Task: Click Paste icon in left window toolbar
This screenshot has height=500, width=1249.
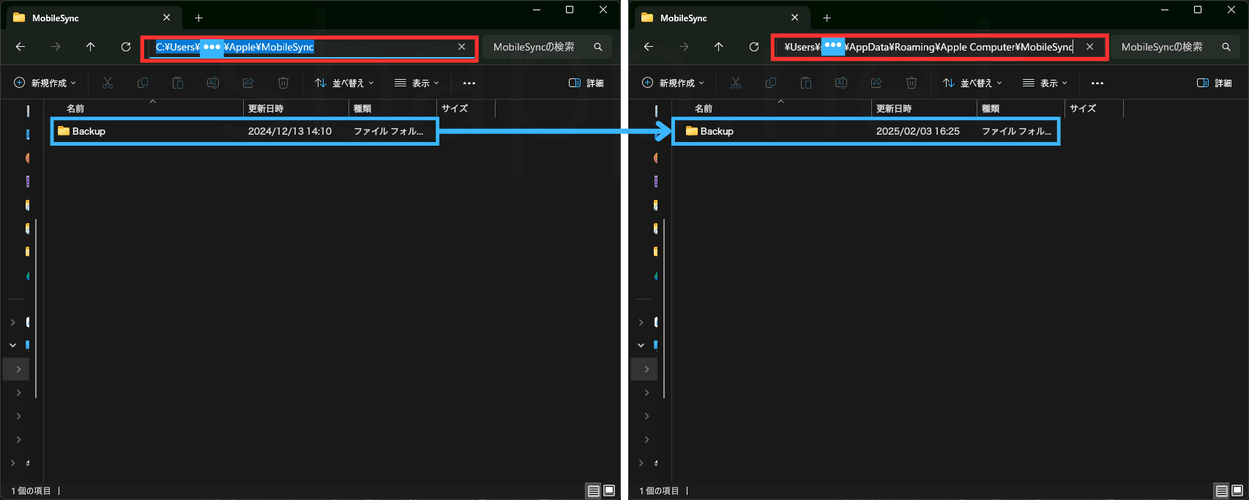Action: tap(177, 83)
